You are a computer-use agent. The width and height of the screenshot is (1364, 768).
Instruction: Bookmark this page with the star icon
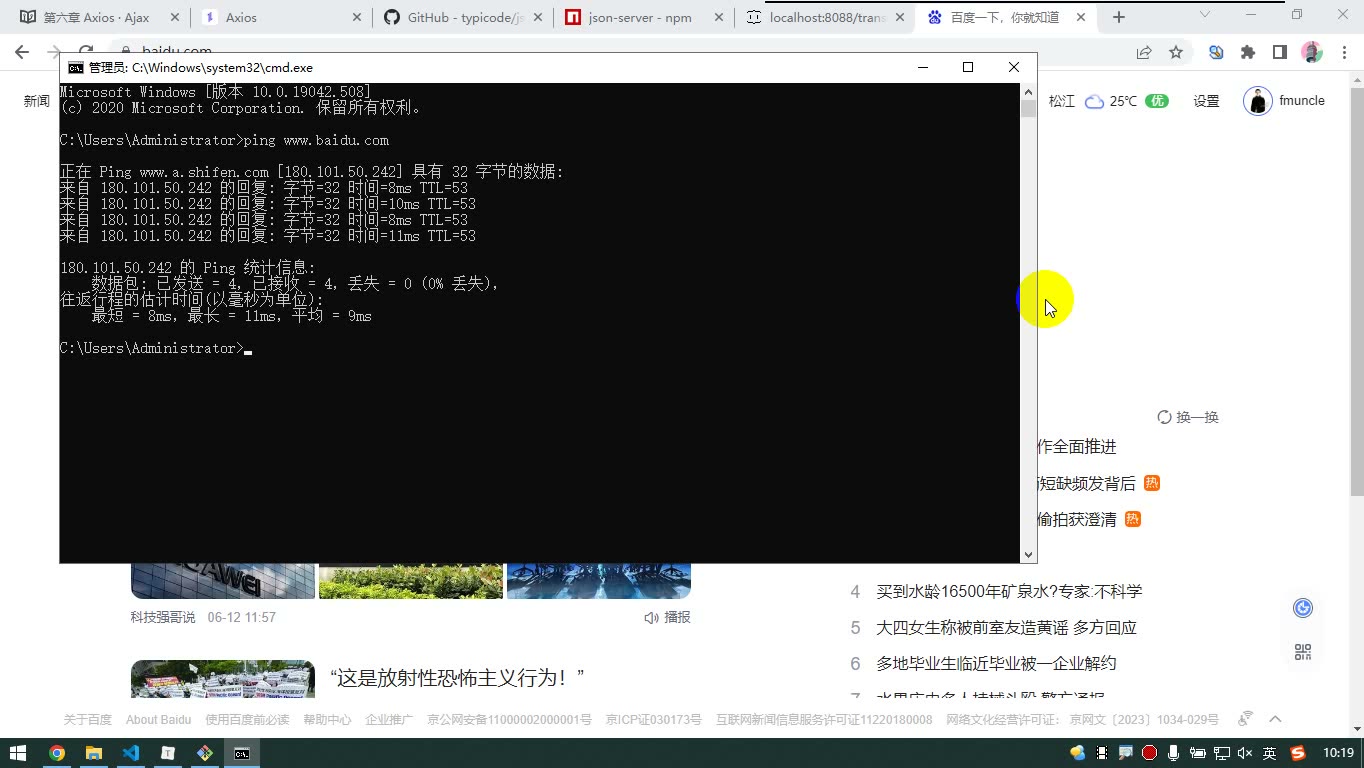(x=1176, y=52)
